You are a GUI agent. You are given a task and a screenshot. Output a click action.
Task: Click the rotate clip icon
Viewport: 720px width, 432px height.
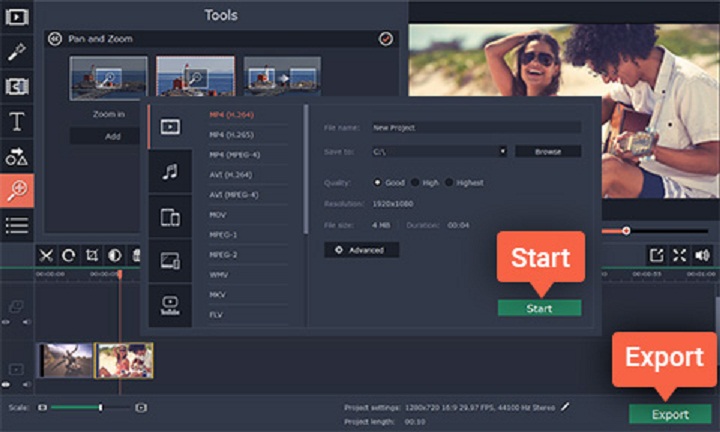pos(69,255)
